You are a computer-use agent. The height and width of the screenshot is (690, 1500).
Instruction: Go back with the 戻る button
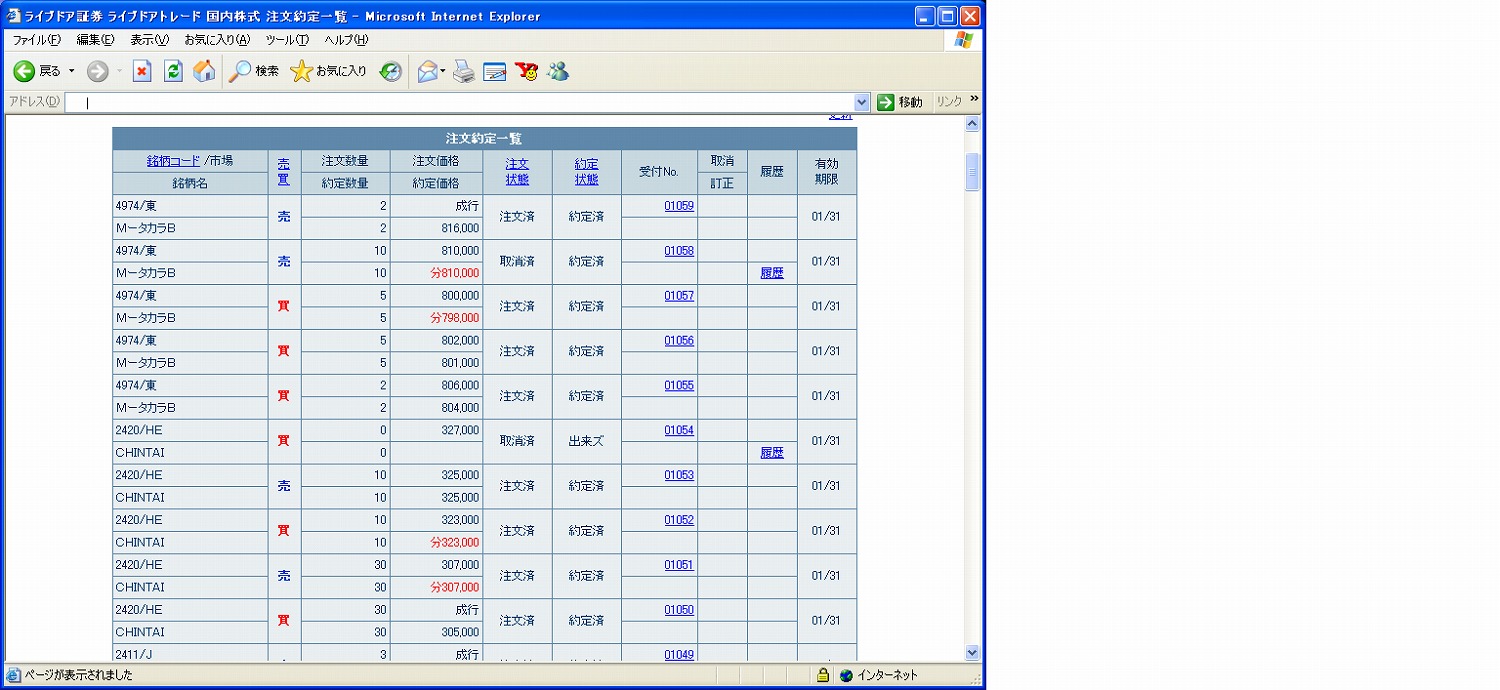click(36, 71)
